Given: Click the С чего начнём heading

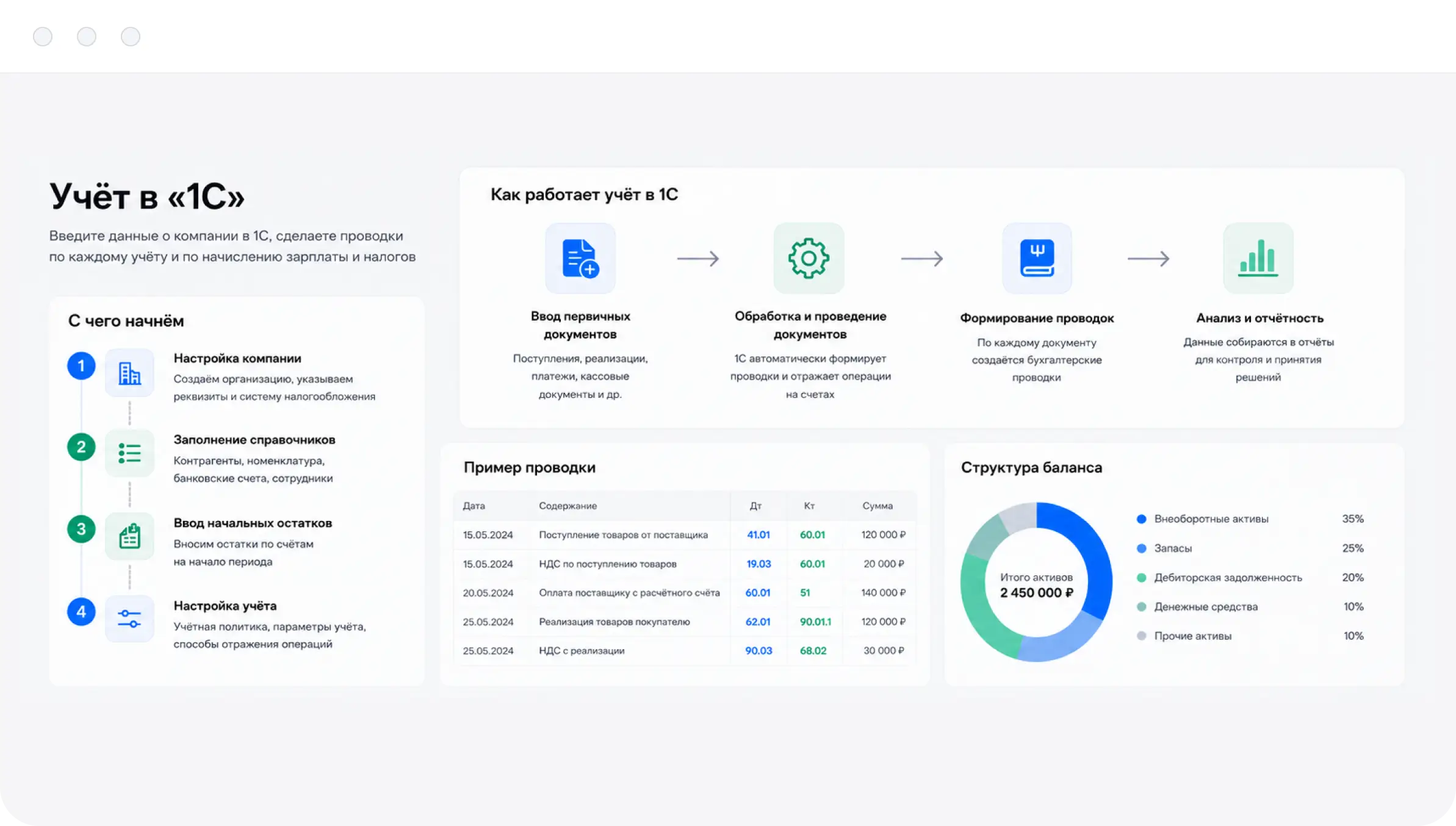Looking at the screenshot, I should (126, 321).
